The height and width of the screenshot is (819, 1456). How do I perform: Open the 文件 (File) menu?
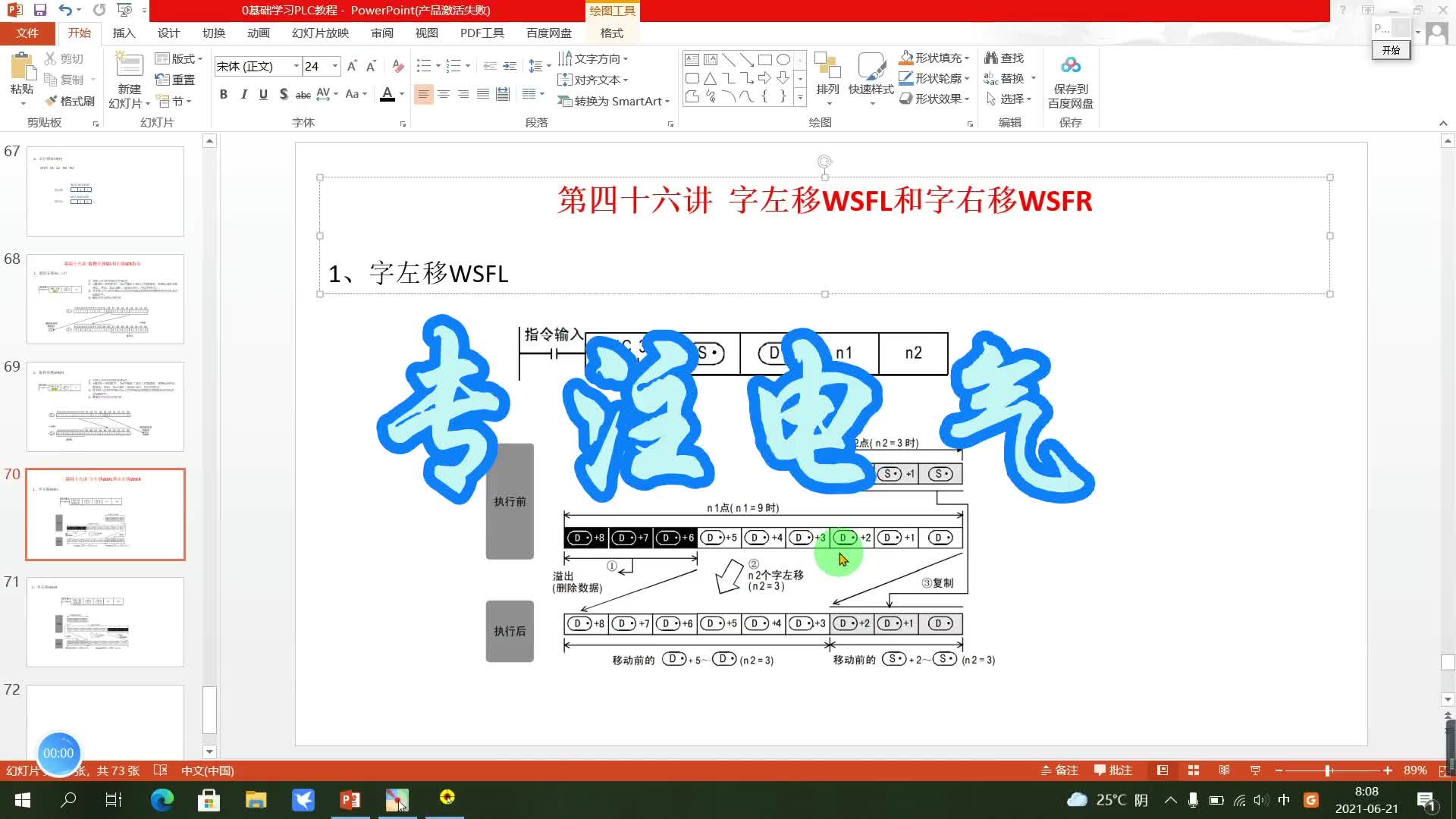[x=27, y=33]
